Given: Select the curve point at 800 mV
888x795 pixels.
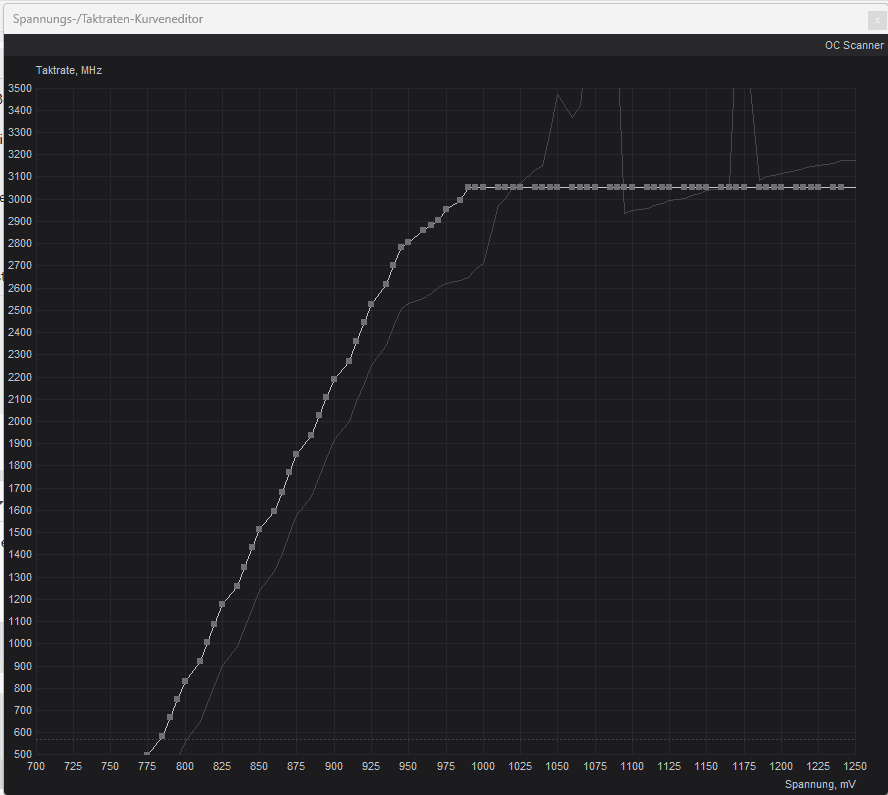Looking at the screenshot, I should (x=185, y=681).
